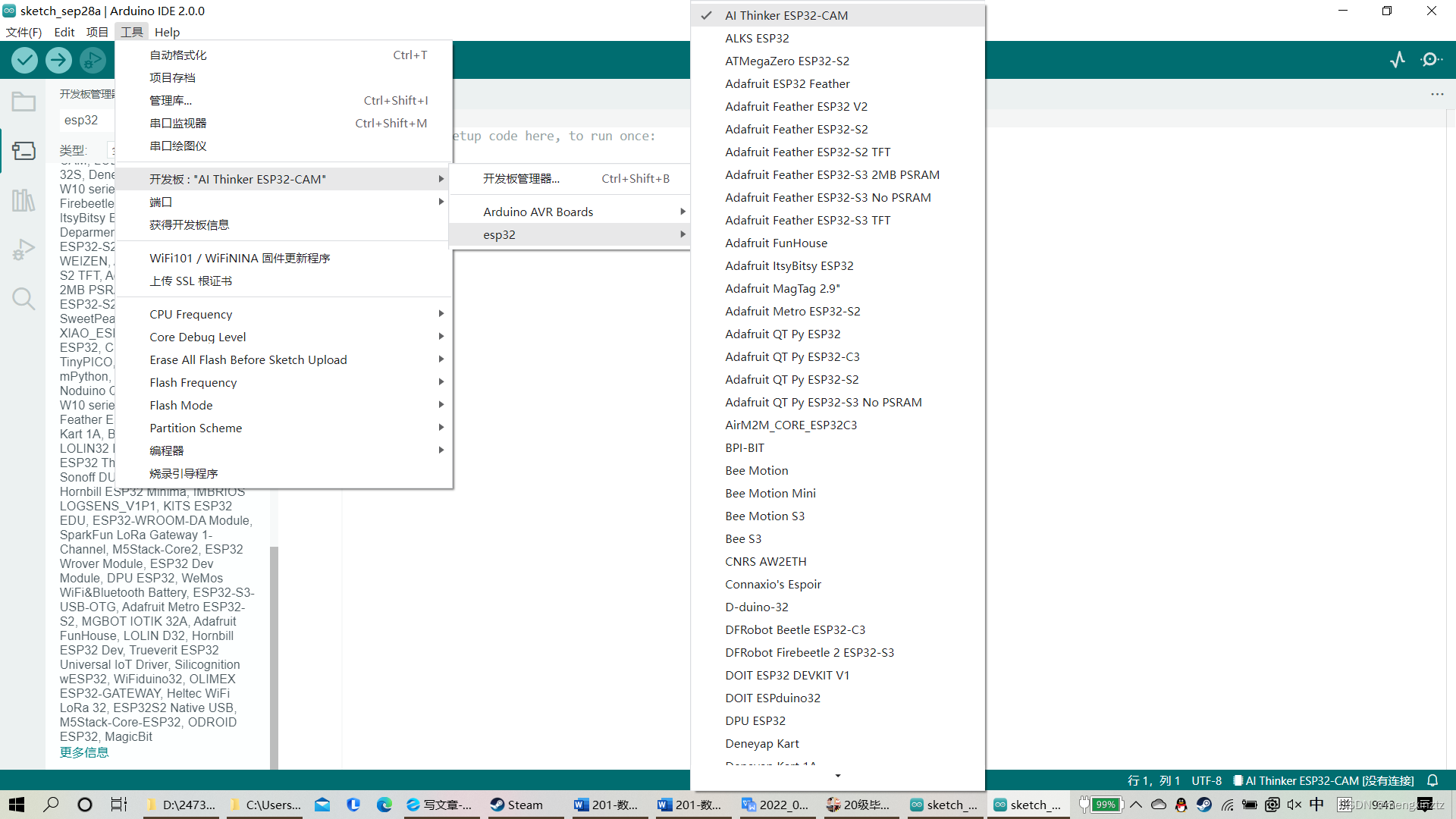Image resolution: width=1456 pixels, height=819 pixels.
Task: Open the 写文章 browser taskbar item
Action: [x=440, y=805]
